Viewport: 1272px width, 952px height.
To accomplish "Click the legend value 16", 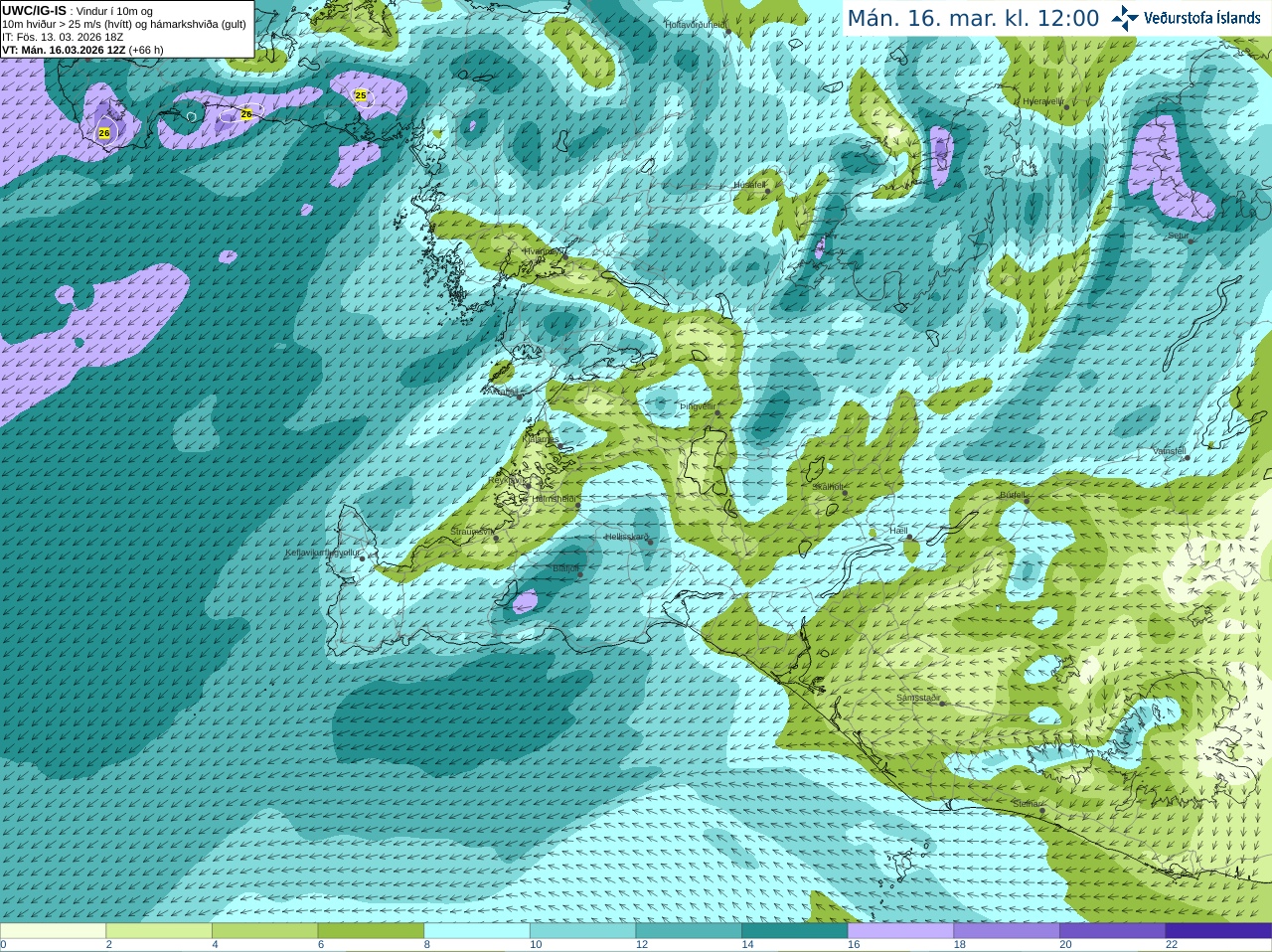I will pos(854,945).
